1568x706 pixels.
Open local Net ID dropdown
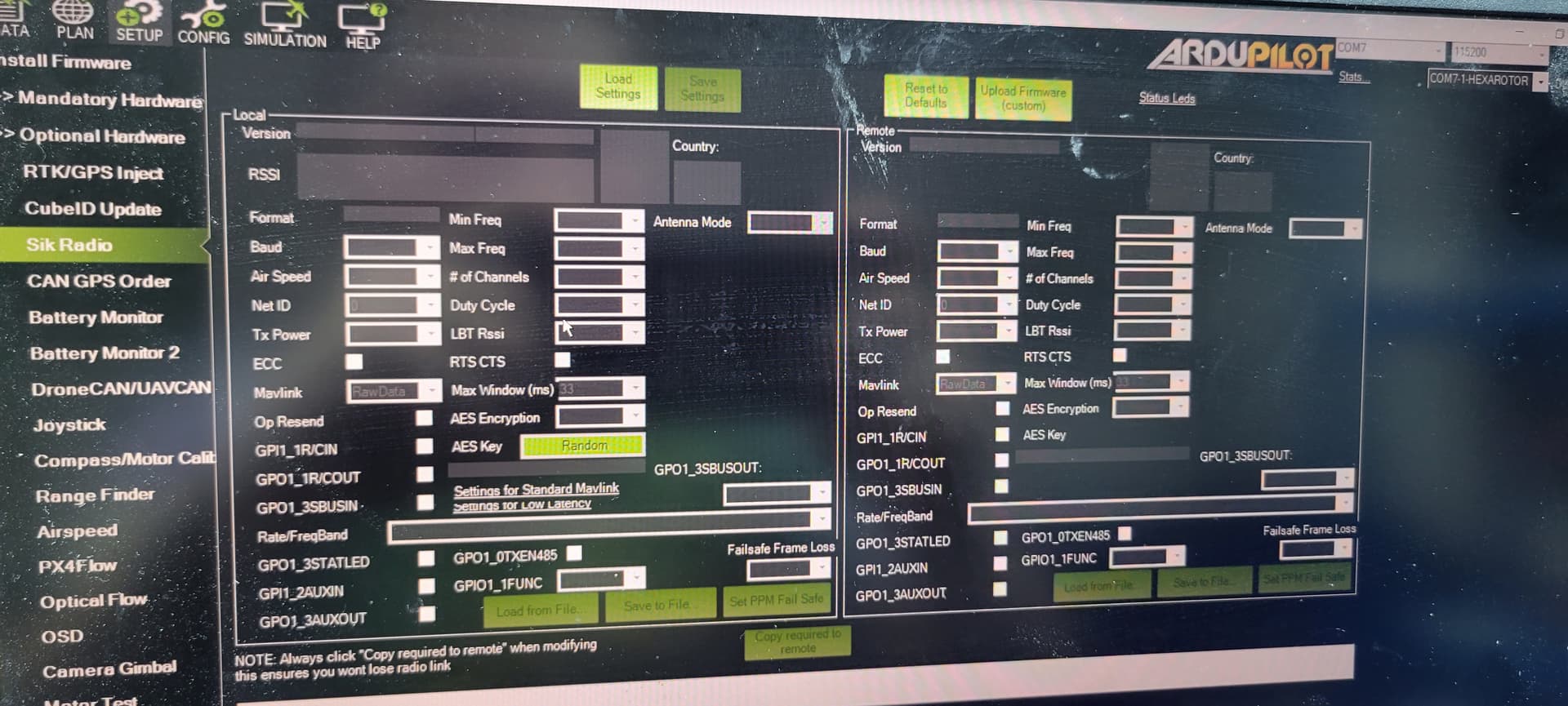point(393,305)
